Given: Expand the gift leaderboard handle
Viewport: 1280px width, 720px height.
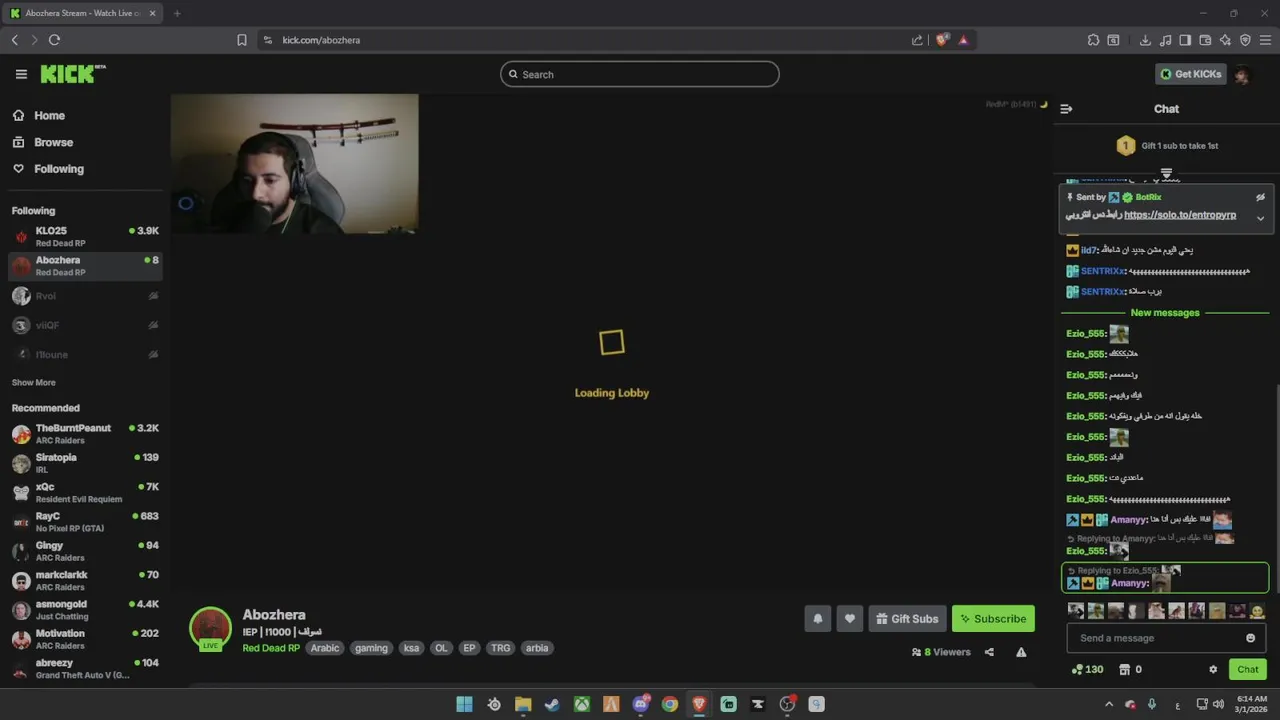Looking at the screenshot, I should (1166, 174).
